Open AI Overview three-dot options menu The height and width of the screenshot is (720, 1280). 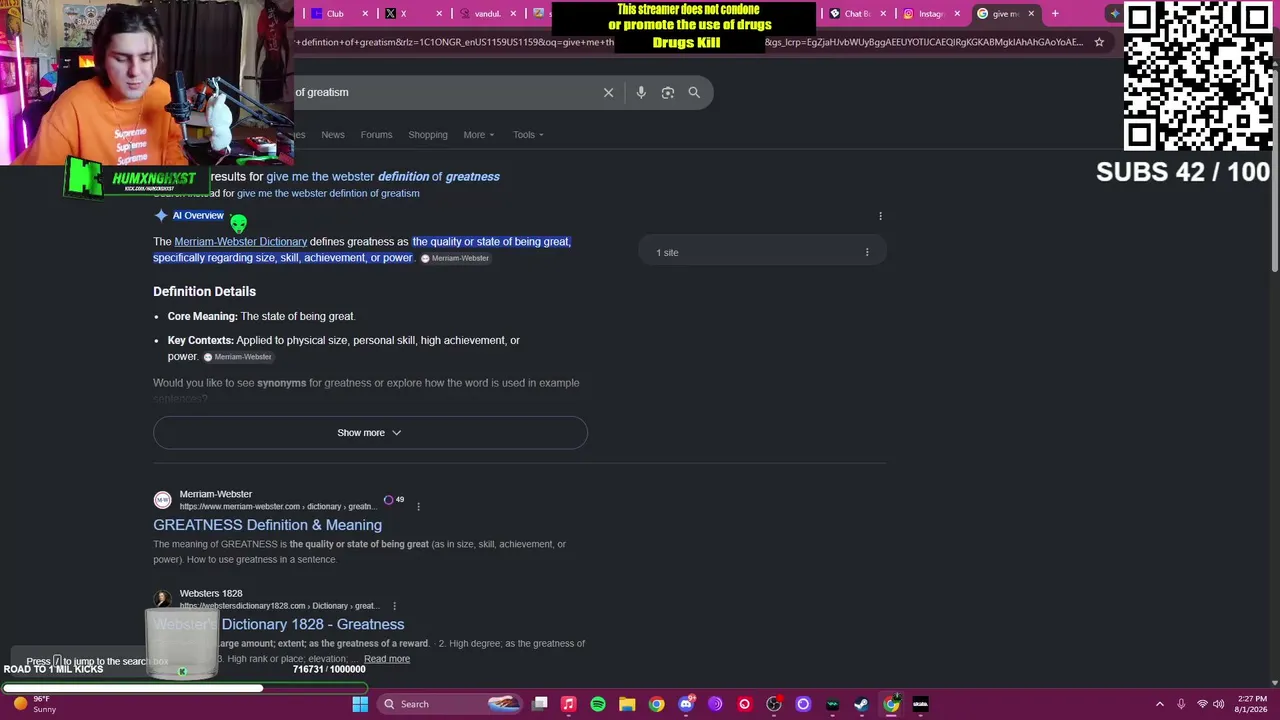880,216
